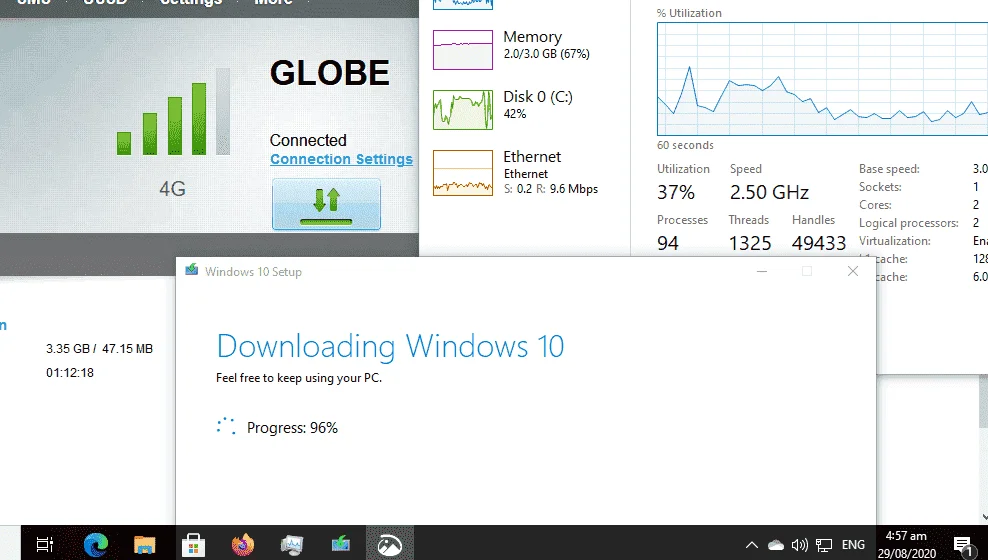Show hidden system tray icons

point(752,545)
